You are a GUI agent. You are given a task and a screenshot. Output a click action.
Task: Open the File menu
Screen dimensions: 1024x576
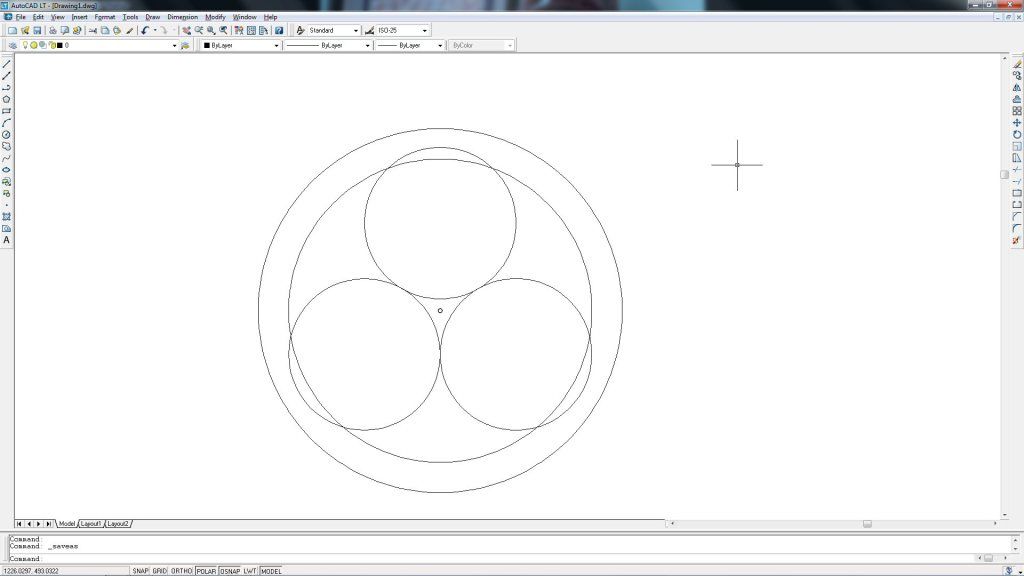20,17
